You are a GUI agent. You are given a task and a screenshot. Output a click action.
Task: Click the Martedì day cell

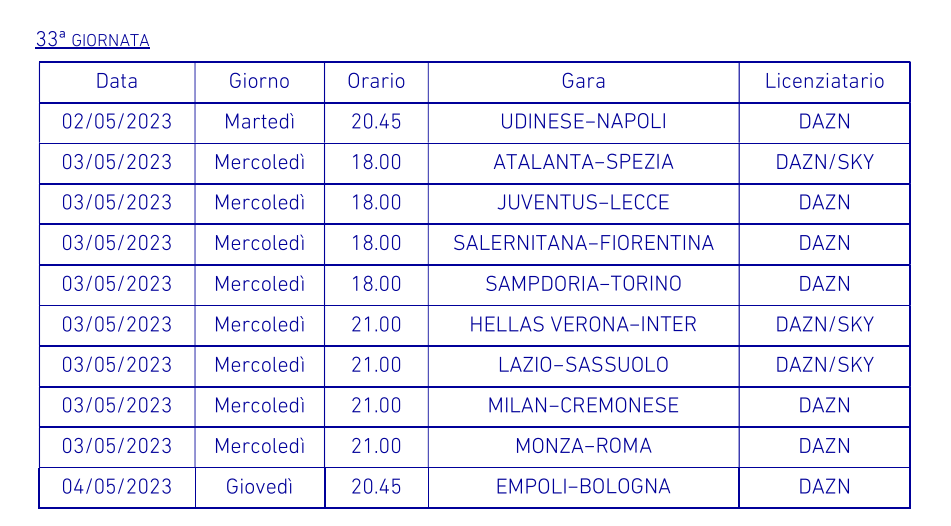[x=259, y=122]
